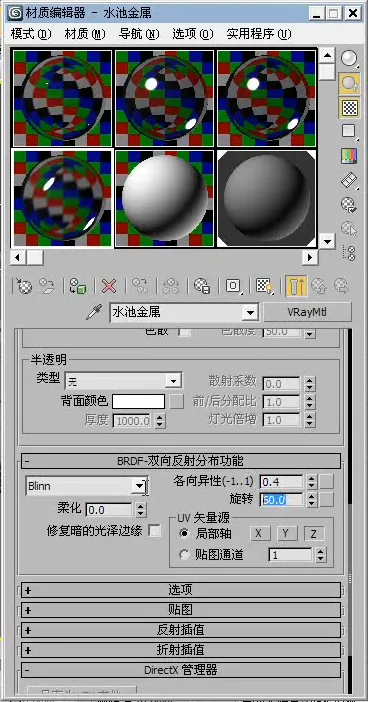Toggle the Show End Result icon
Image resolution: width=368 pixels, height=702 pixels.
[296, 286]
